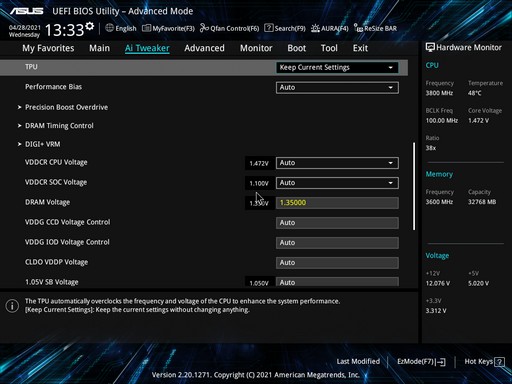The height and width of the screenshot is (384, 512).
Task: Open the VDDCR CPU Voltage dropdown
Action: point(337,163)
